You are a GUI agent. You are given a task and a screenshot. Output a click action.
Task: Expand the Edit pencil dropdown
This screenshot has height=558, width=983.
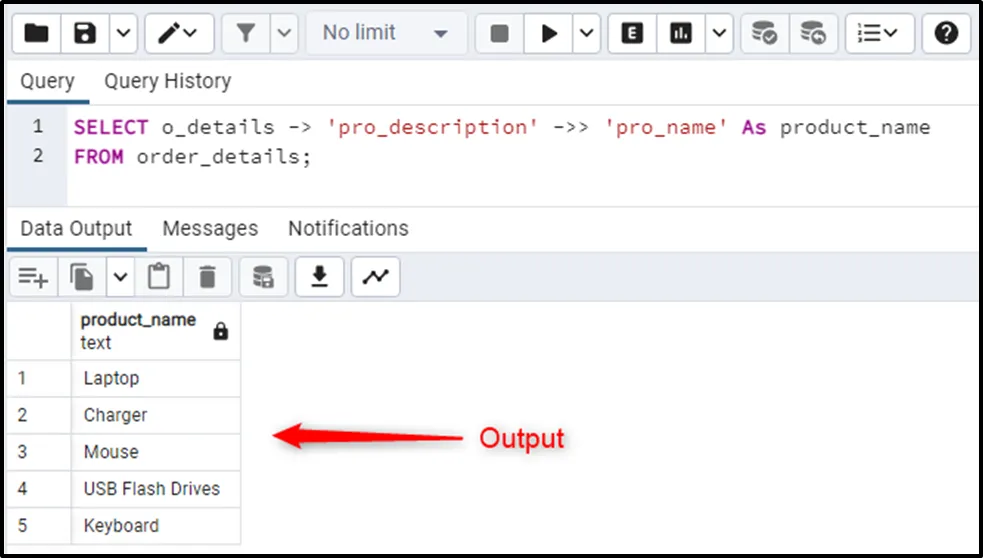[179, 33]
